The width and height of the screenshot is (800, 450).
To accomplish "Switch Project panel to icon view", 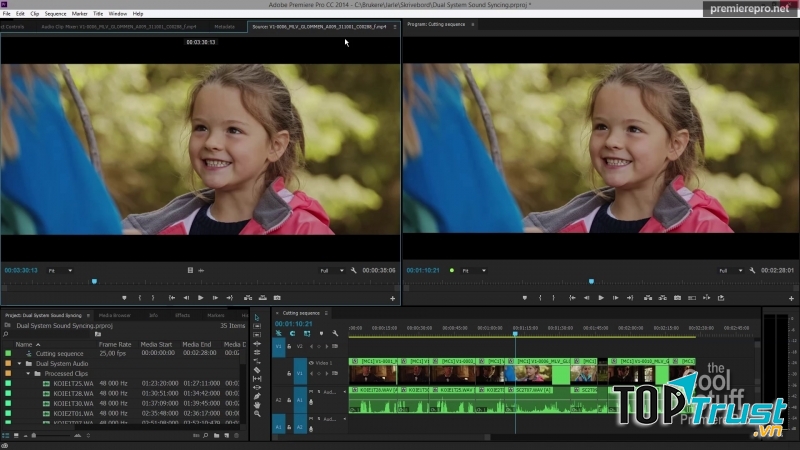I will [x=16, y=436].
